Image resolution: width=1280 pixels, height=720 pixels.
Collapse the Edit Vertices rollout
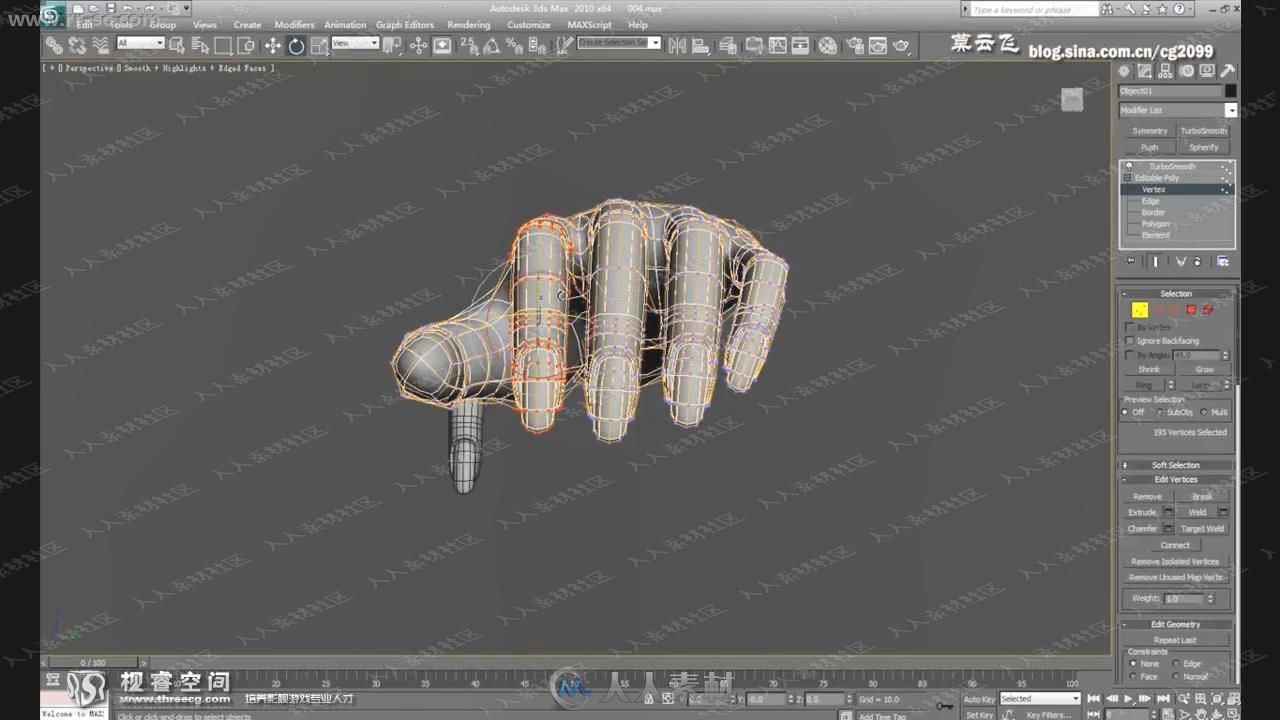tap(1176, 479)
